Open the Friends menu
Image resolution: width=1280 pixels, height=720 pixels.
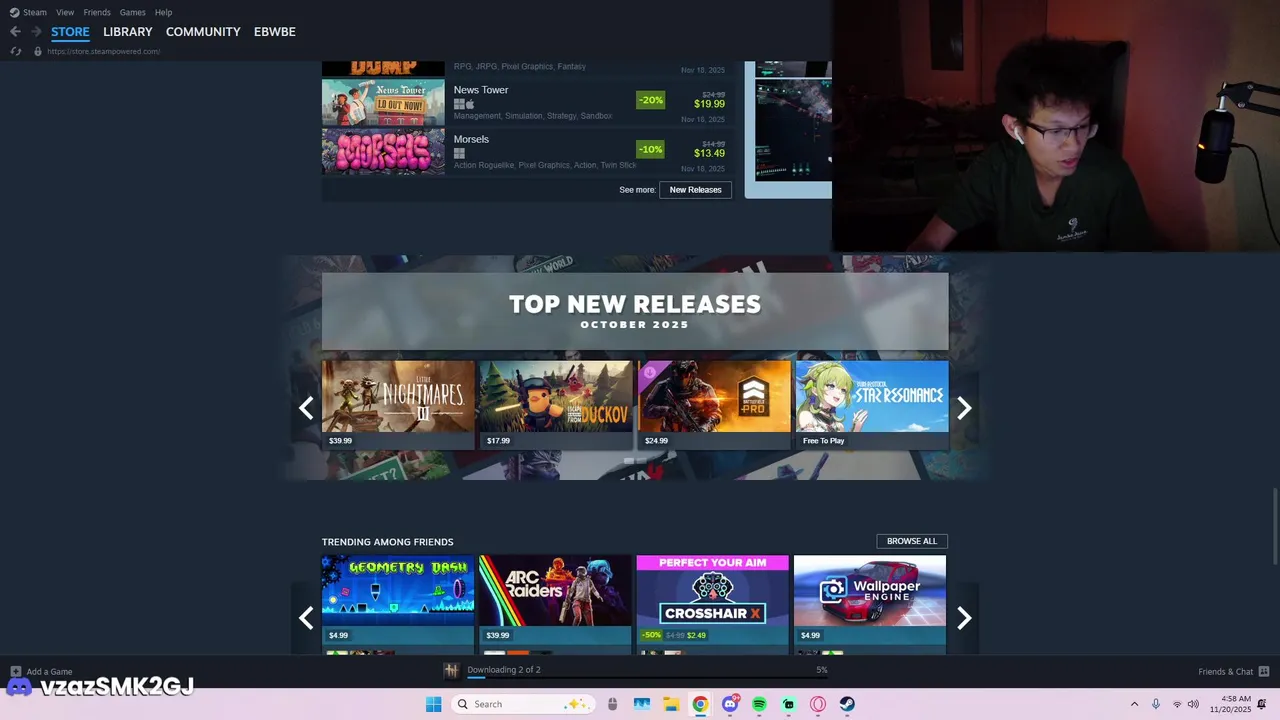[97, 12]
